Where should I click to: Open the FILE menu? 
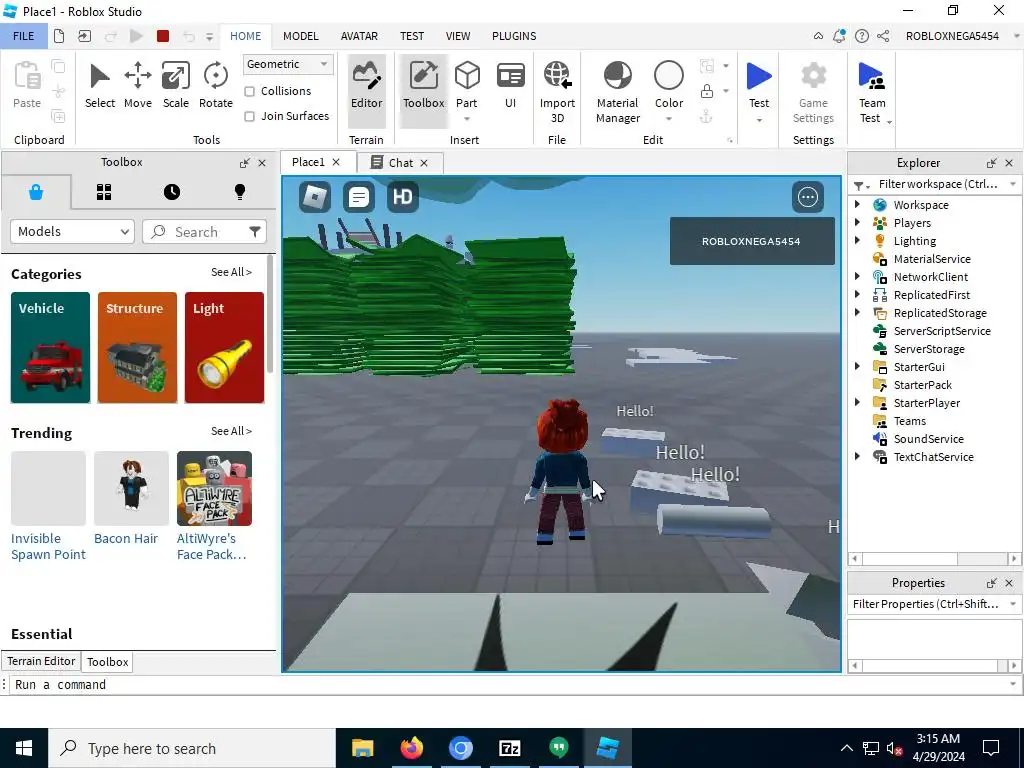(24, 36)
